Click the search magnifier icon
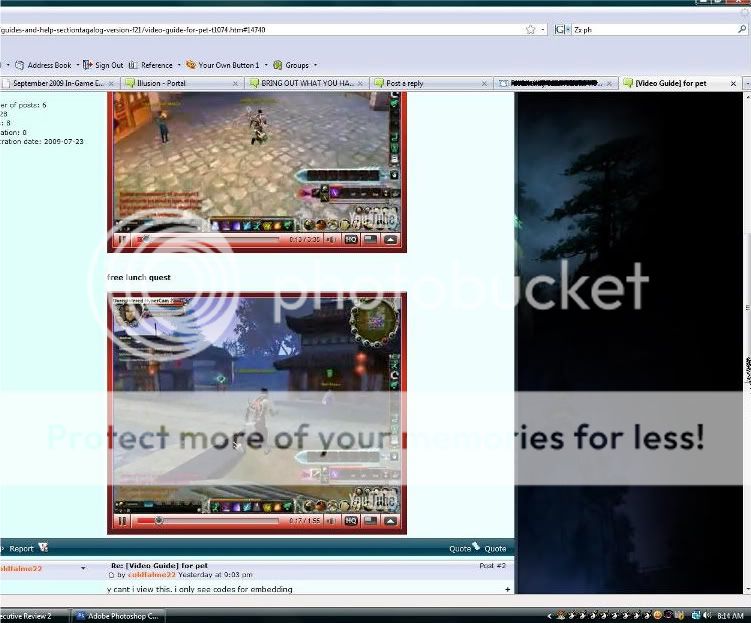 pos(741,30)
